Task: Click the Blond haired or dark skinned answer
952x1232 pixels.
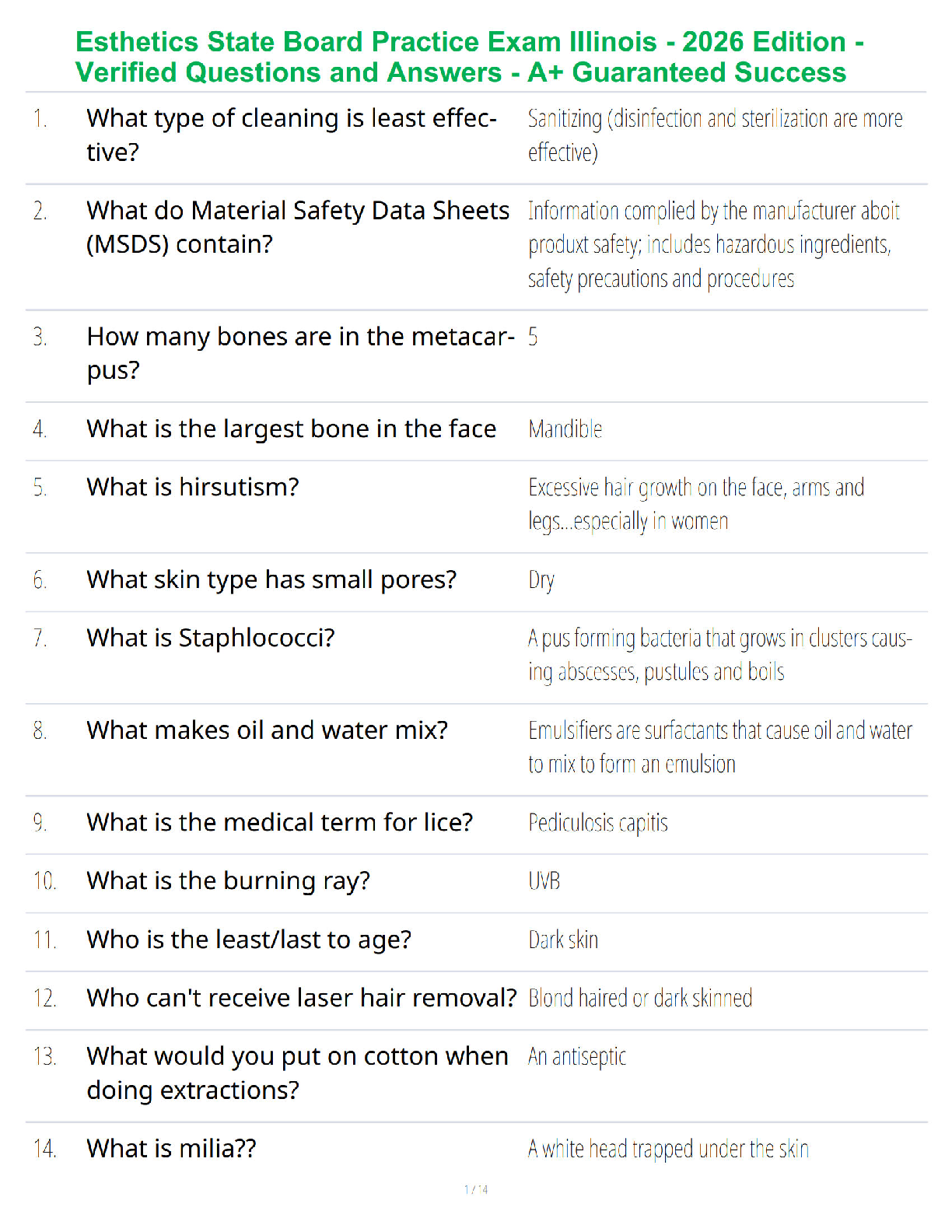Action: (x=640, y=998)
